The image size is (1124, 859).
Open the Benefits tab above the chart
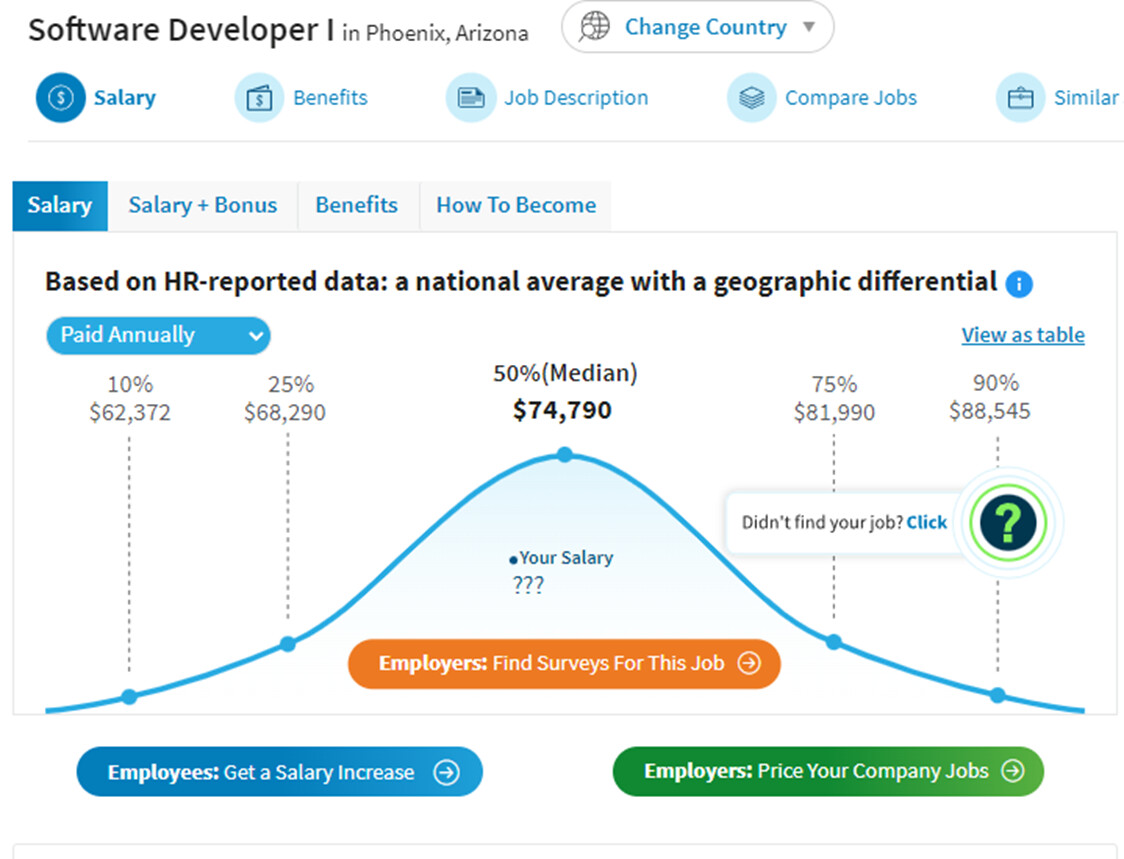(x=357, y=206)
